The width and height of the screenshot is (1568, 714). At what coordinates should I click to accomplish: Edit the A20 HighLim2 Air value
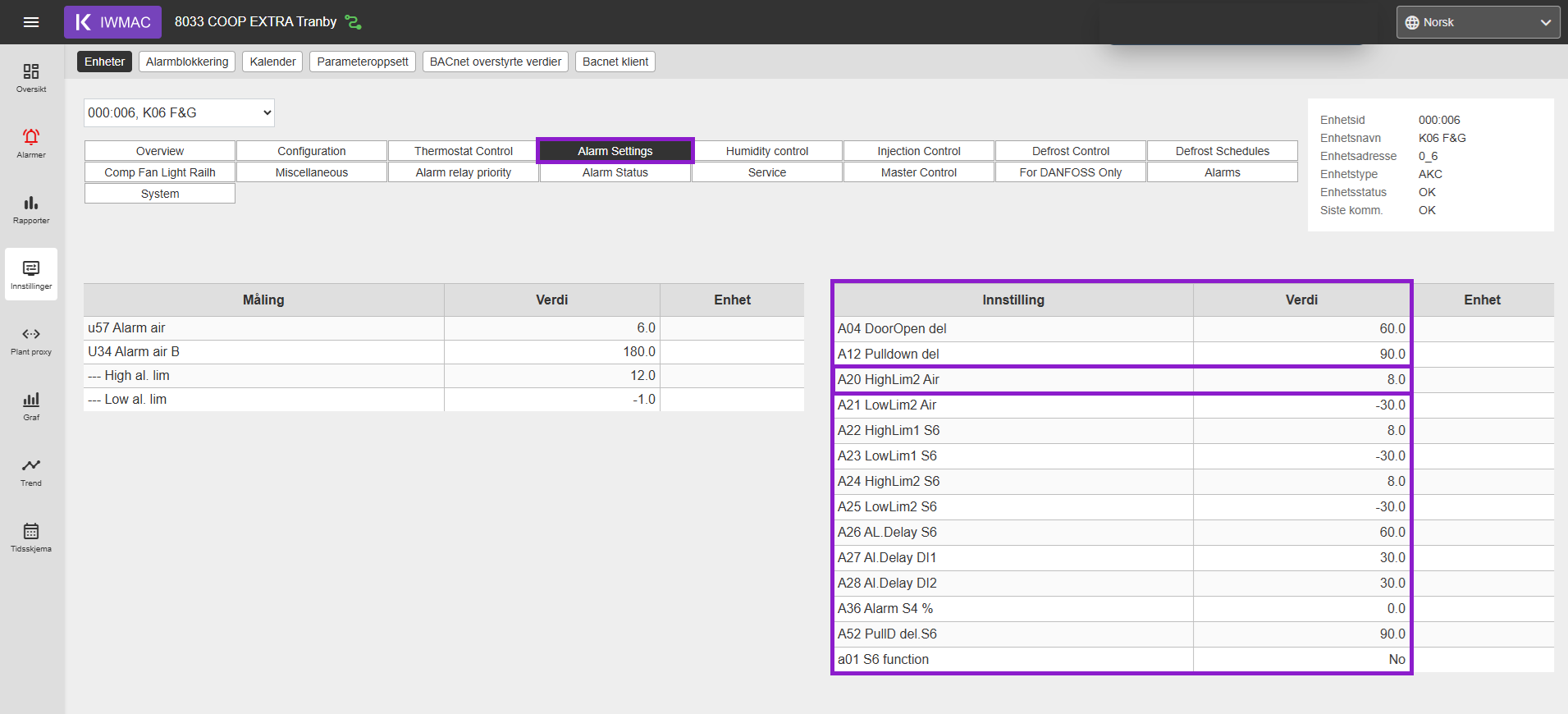(x=1301, y=379)
